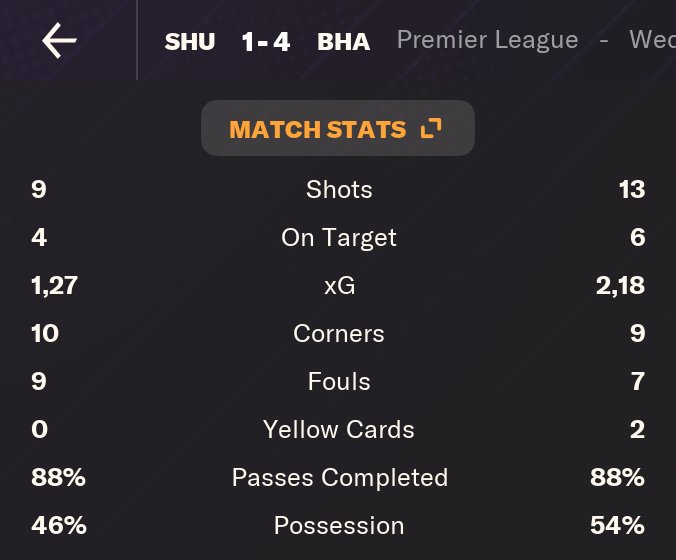The image size is (676, 560).
Task: Click the SHU team abbreviation
Action: [190, 42]
